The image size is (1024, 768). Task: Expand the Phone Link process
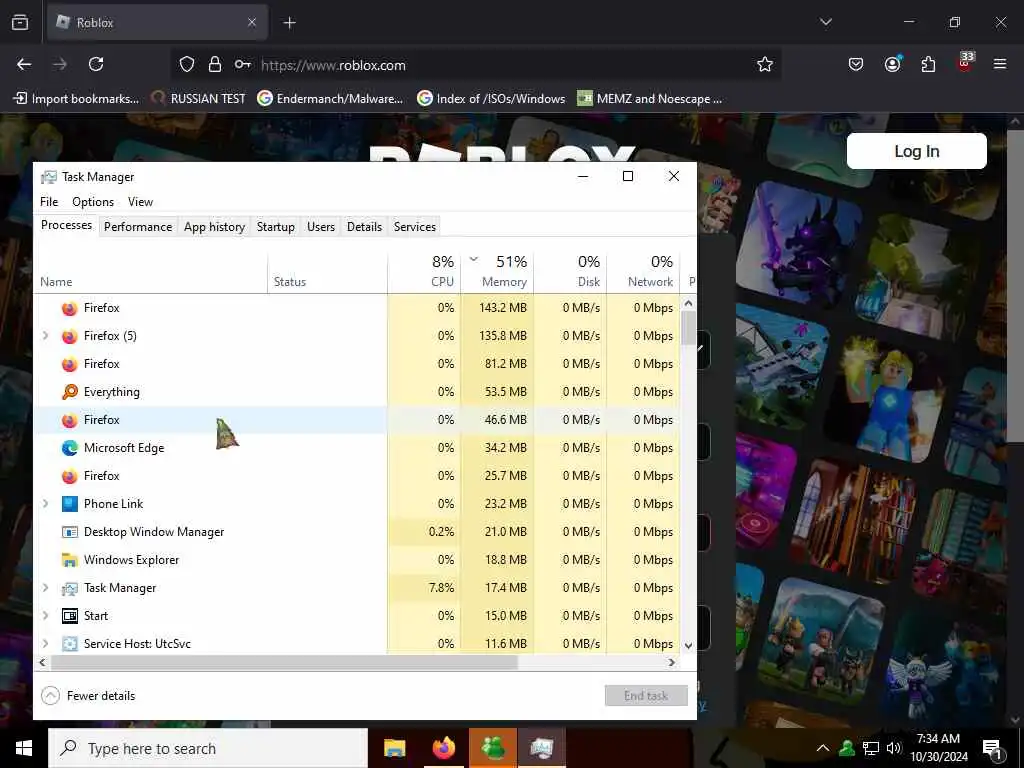click(x=45, y=504)
